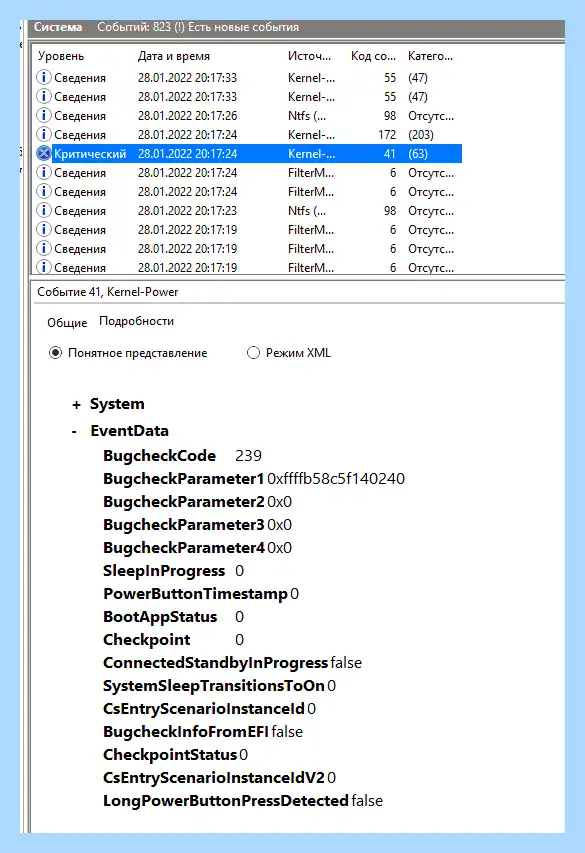Click info icon of 20:17:26 Ntfs row
Image resolution: width=585 pixels, height=853 pixels.
click(44, 115)
